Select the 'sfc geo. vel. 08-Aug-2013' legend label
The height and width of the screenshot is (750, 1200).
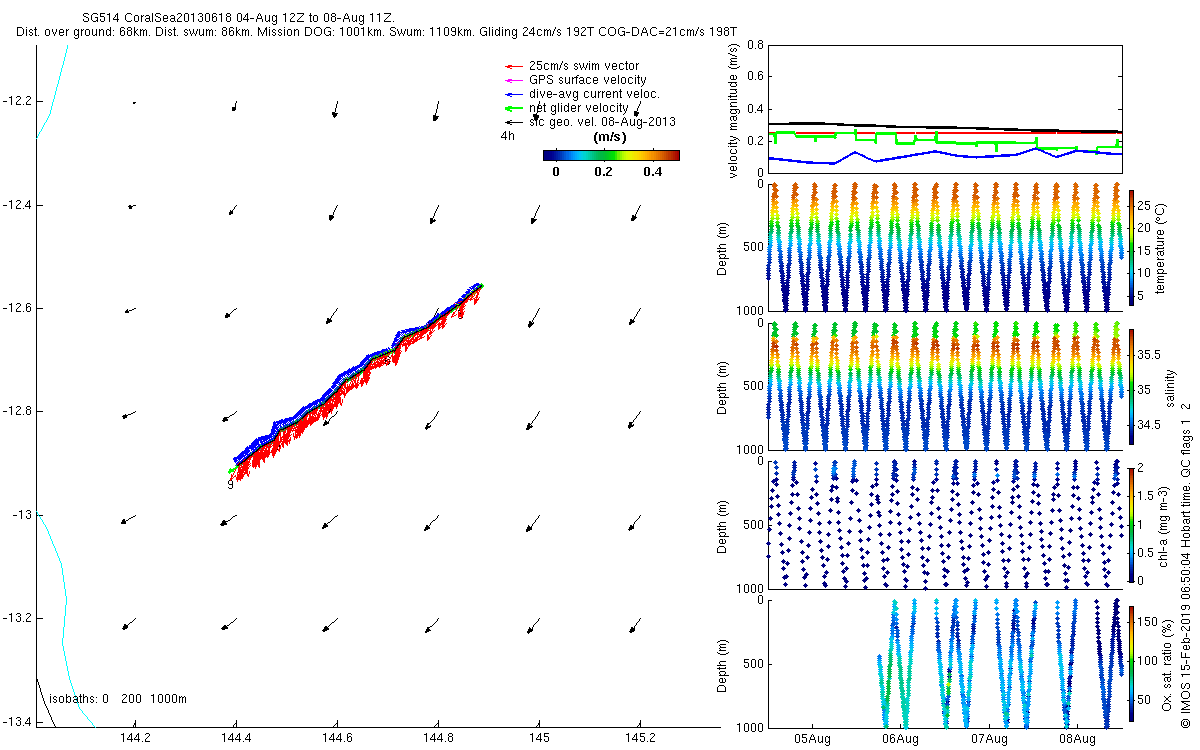[x=602, y=122]
